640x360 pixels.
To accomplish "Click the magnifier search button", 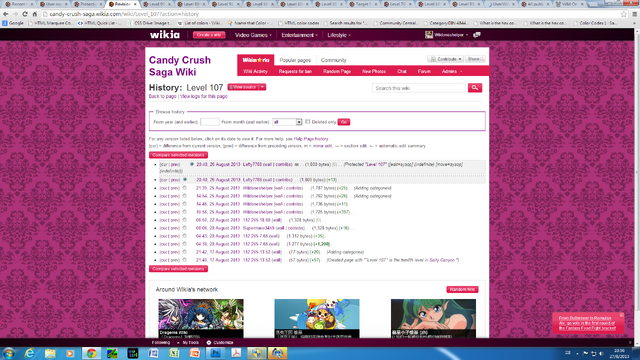I will (x=475, y=88).
